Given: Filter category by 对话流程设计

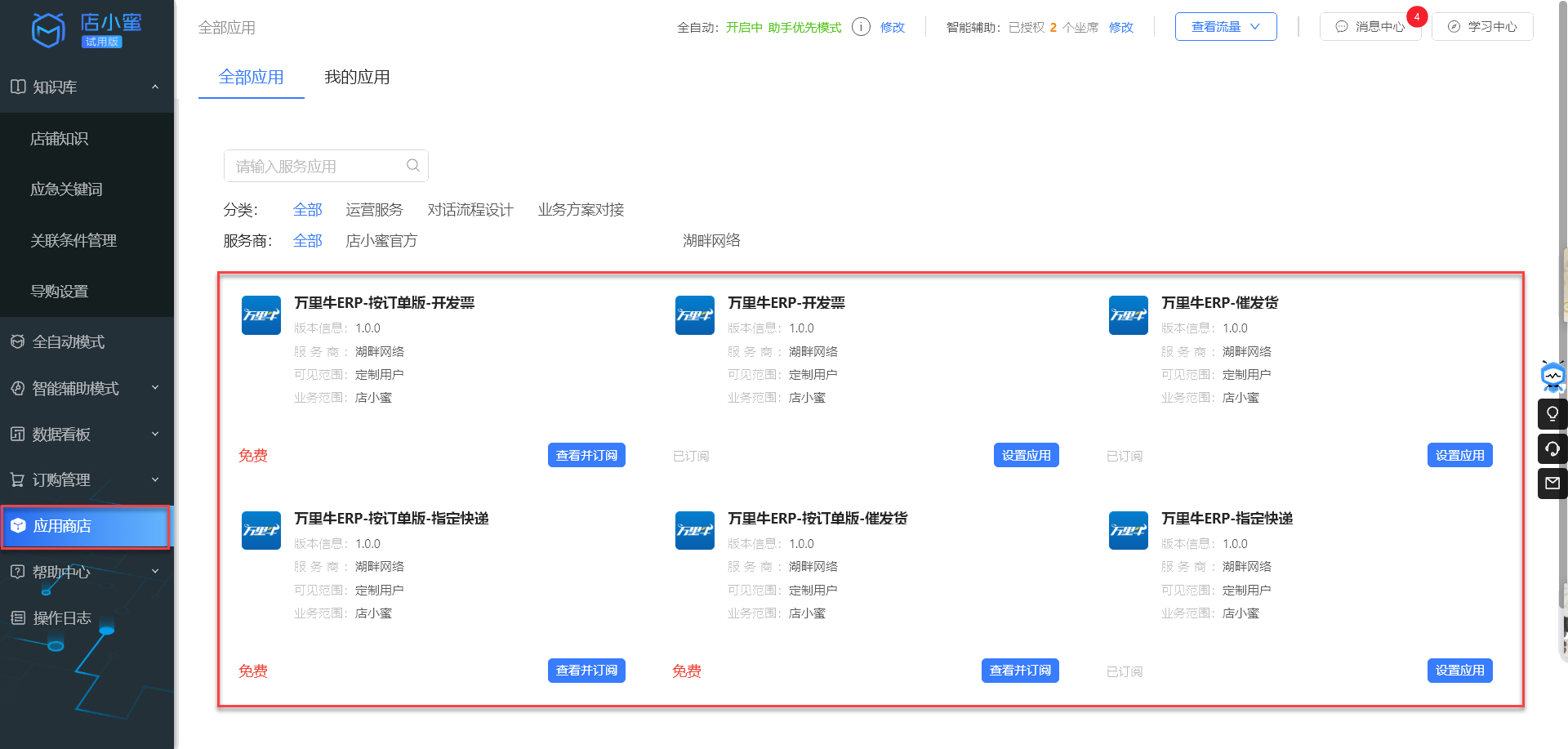Looking at the screenshot, I should 470,210.
